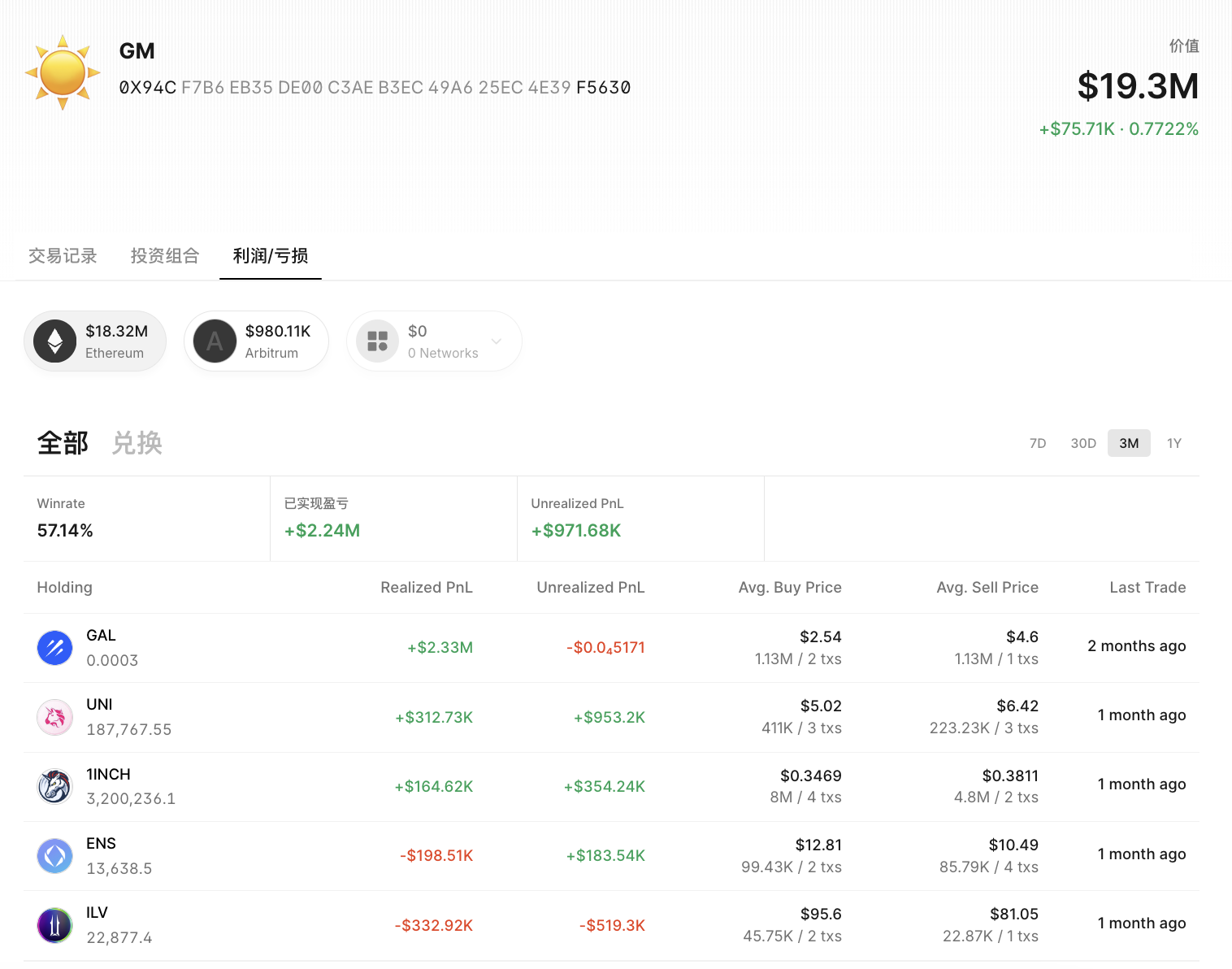Open the ENS holding row name

point(102,843)
